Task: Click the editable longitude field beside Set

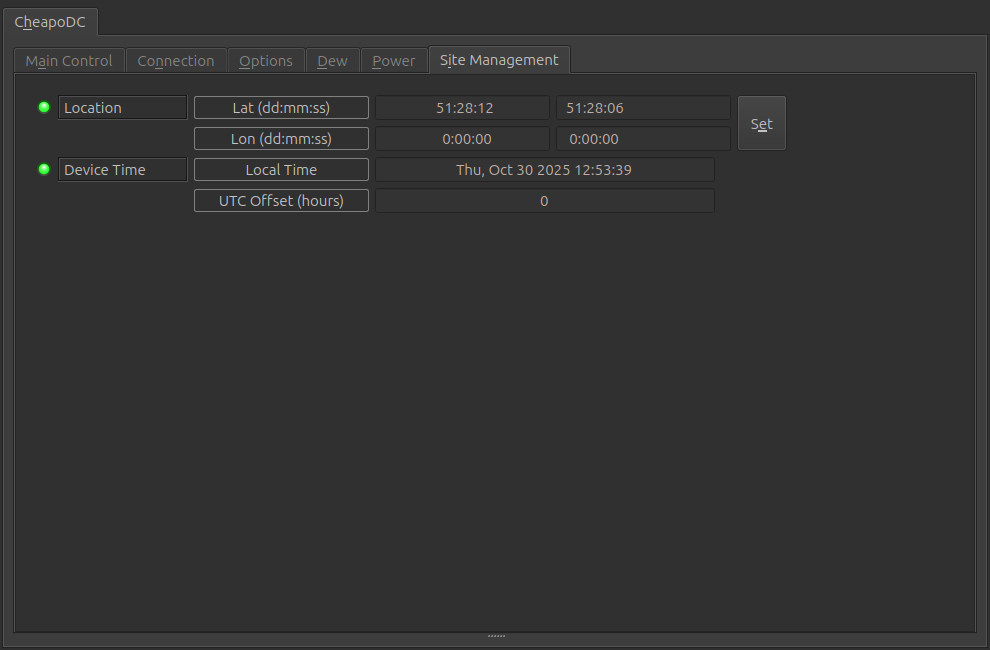Action: [x=643, y=139]
